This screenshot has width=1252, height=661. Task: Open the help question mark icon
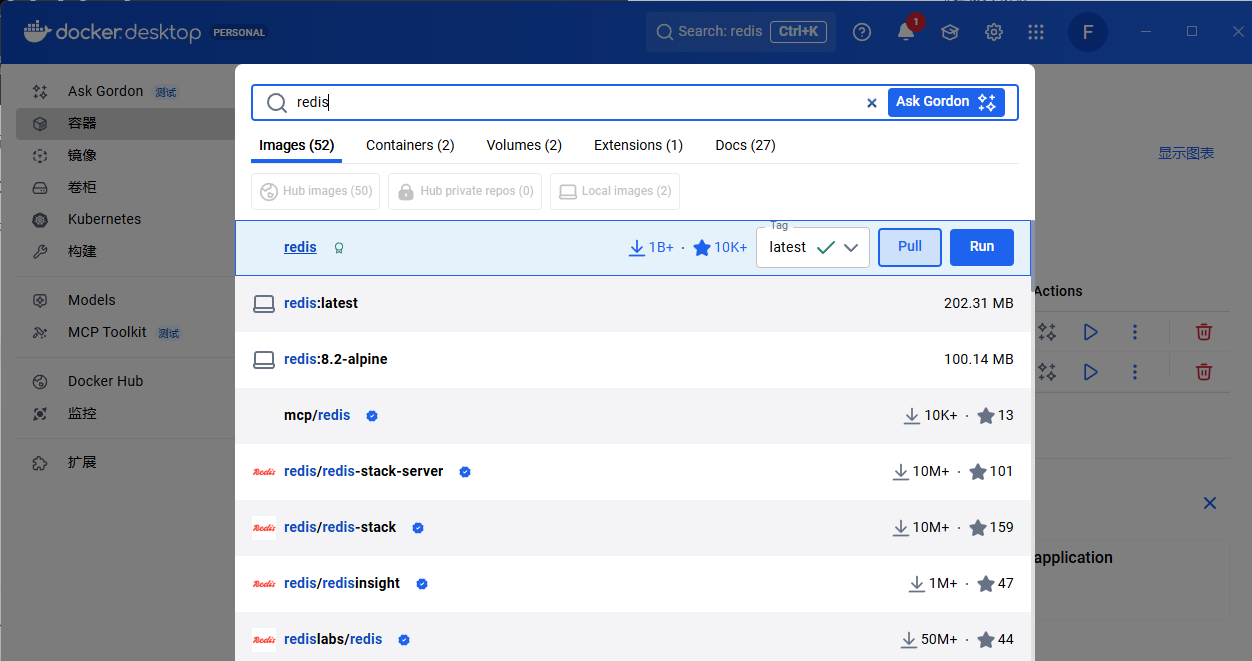pos(862,32)
